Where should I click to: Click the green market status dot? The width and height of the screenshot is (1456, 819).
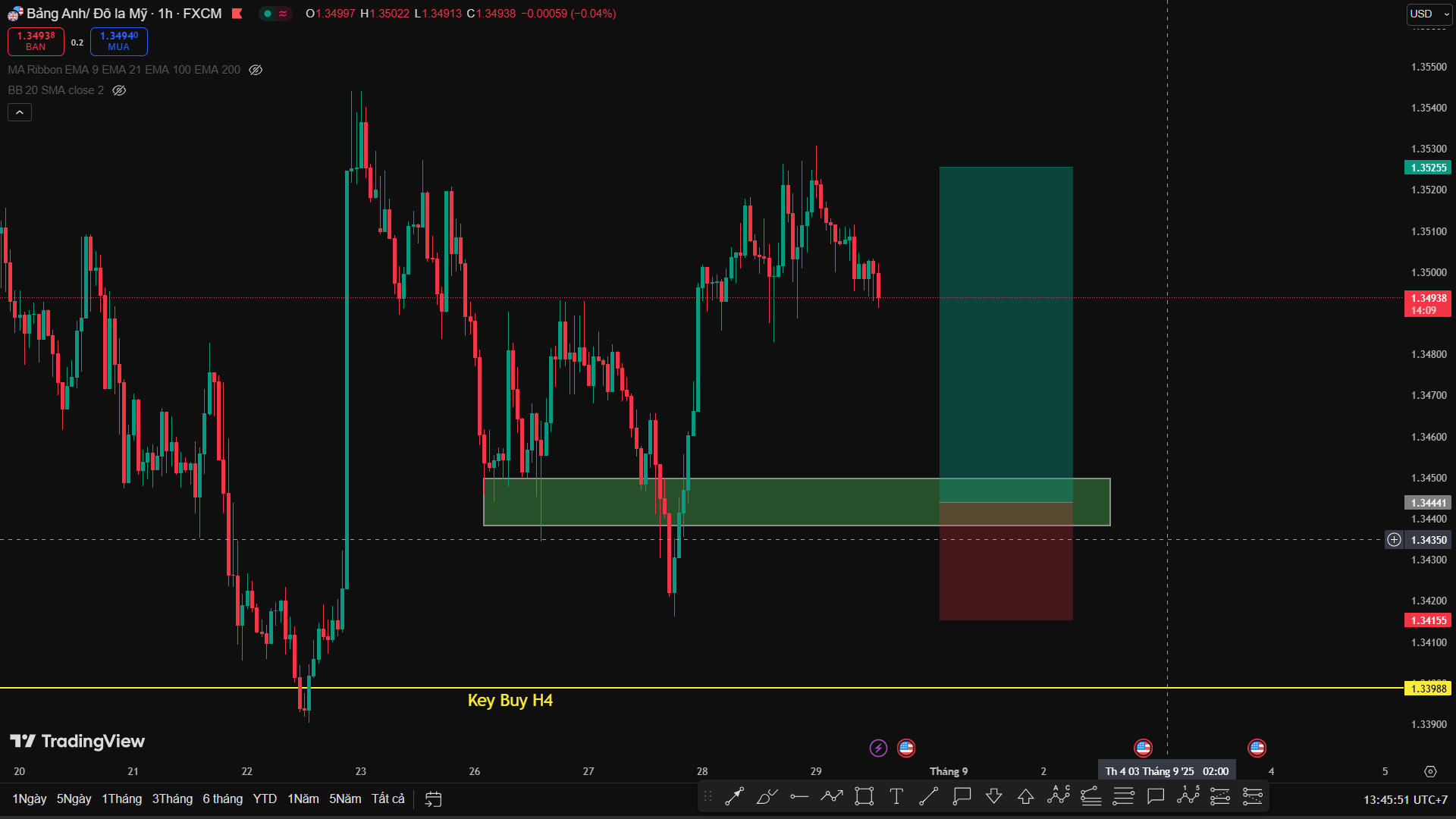[x=267, y=14]
